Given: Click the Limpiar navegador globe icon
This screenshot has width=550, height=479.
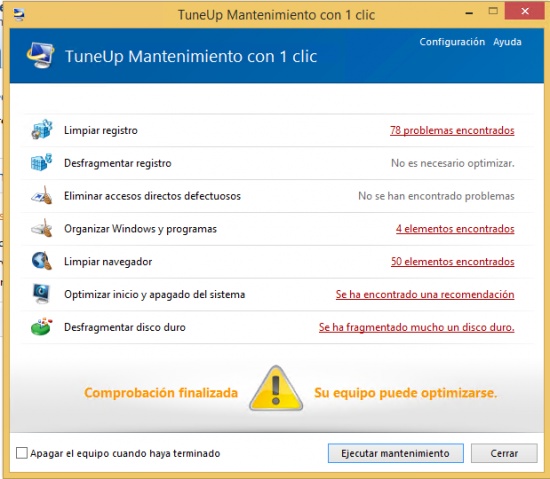Looking at the screenshot, I should (41, 261).
